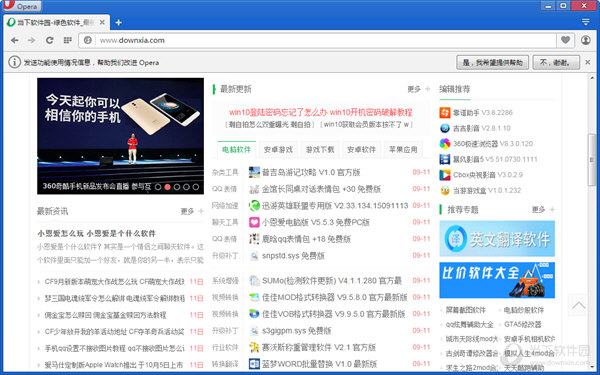Image resolution: width=600 pixels, height=375 pixels.
Task: Decline with the 不，谢谢 button
Action: tap(556, 62)
